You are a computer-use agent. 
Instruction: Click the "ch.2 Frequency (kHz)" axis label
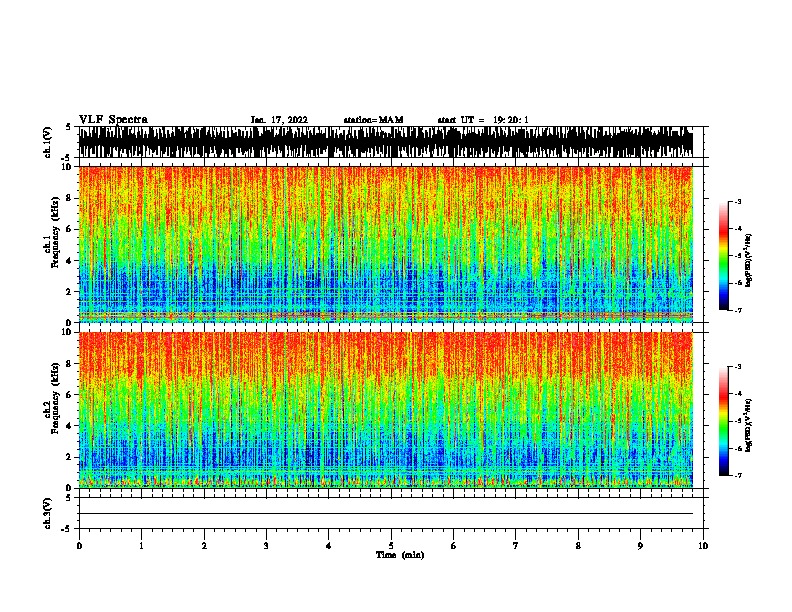53,398
